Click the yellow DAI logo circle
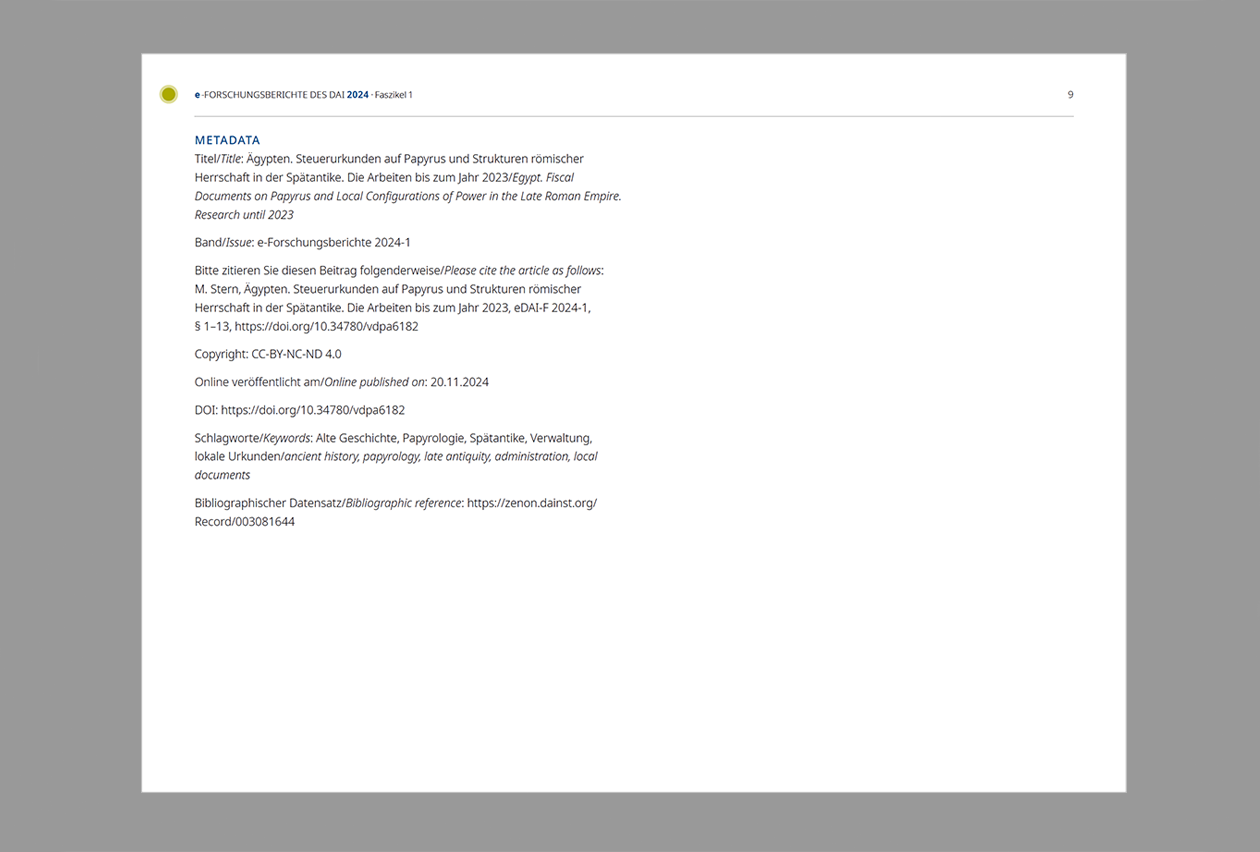Image resolution: width=1260 pixels, height=852 pixels. [168, 93]
